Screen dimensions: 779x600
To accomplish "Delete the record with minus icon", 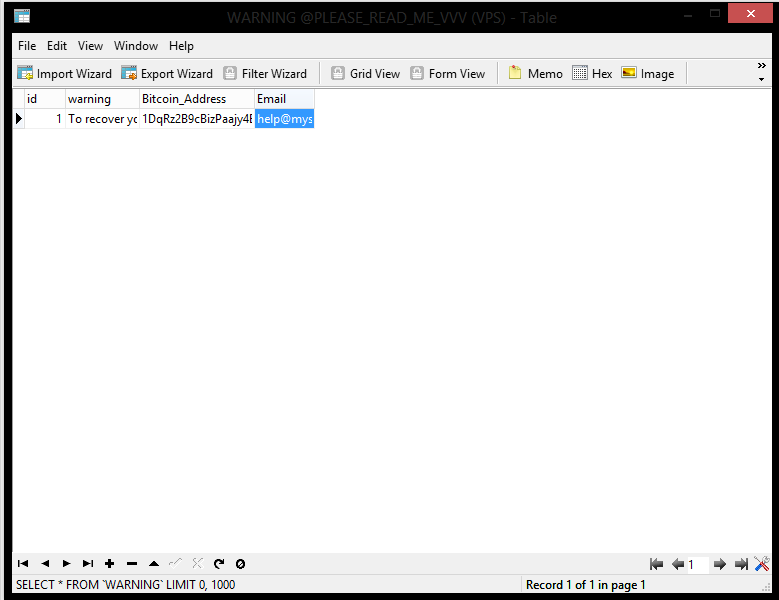I will (132, 564).
